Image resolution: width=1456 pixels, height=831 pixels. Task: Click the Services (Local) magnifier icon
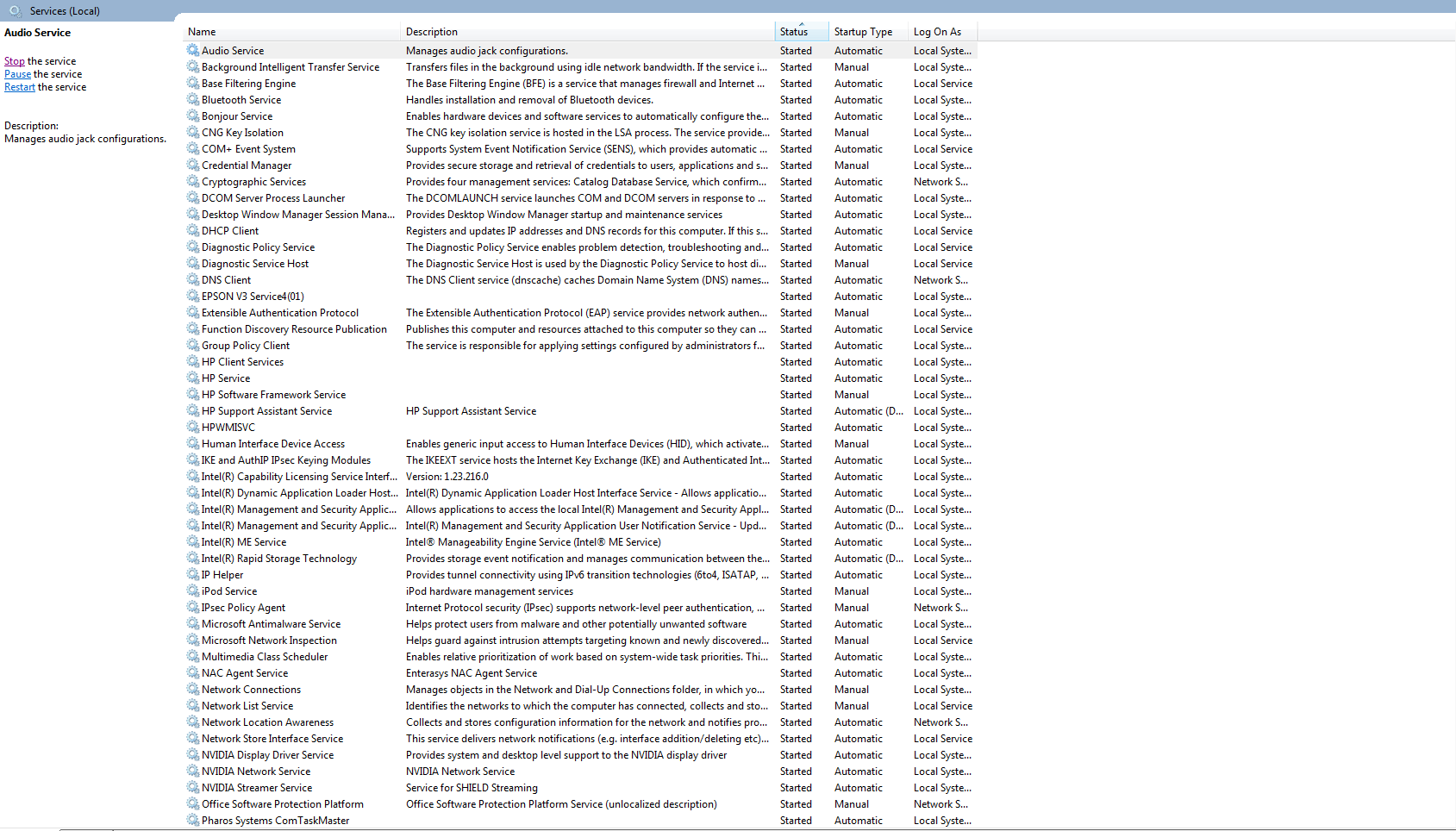click(16, 11)
